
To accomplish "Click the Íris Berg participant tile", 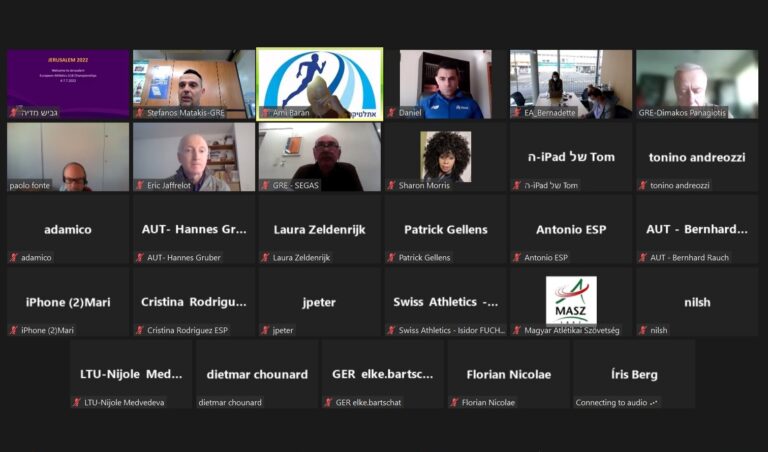I will [634, 374].
